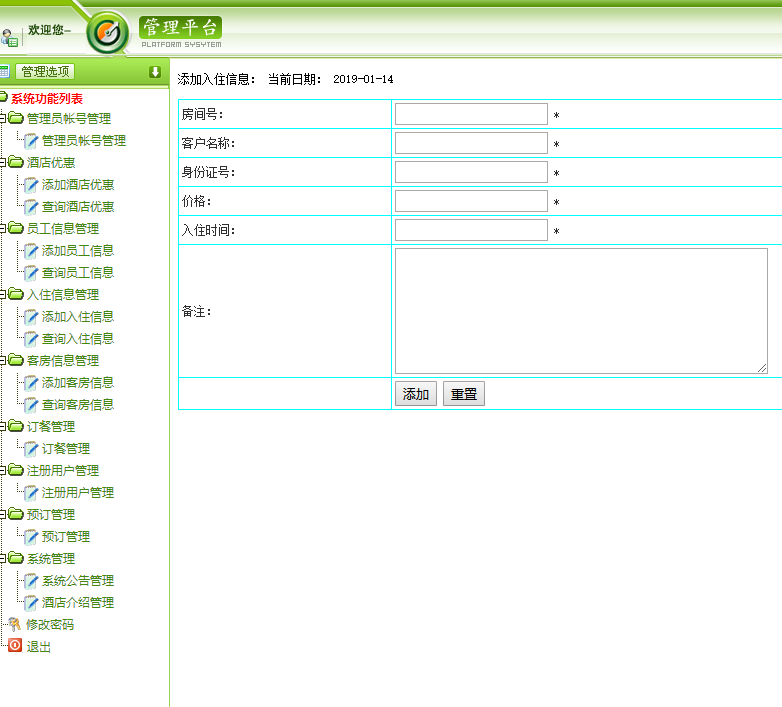Click the page icon beside 添加员工信息
The width and height of the screenshot is (782, 707).
tap(31, 251)
